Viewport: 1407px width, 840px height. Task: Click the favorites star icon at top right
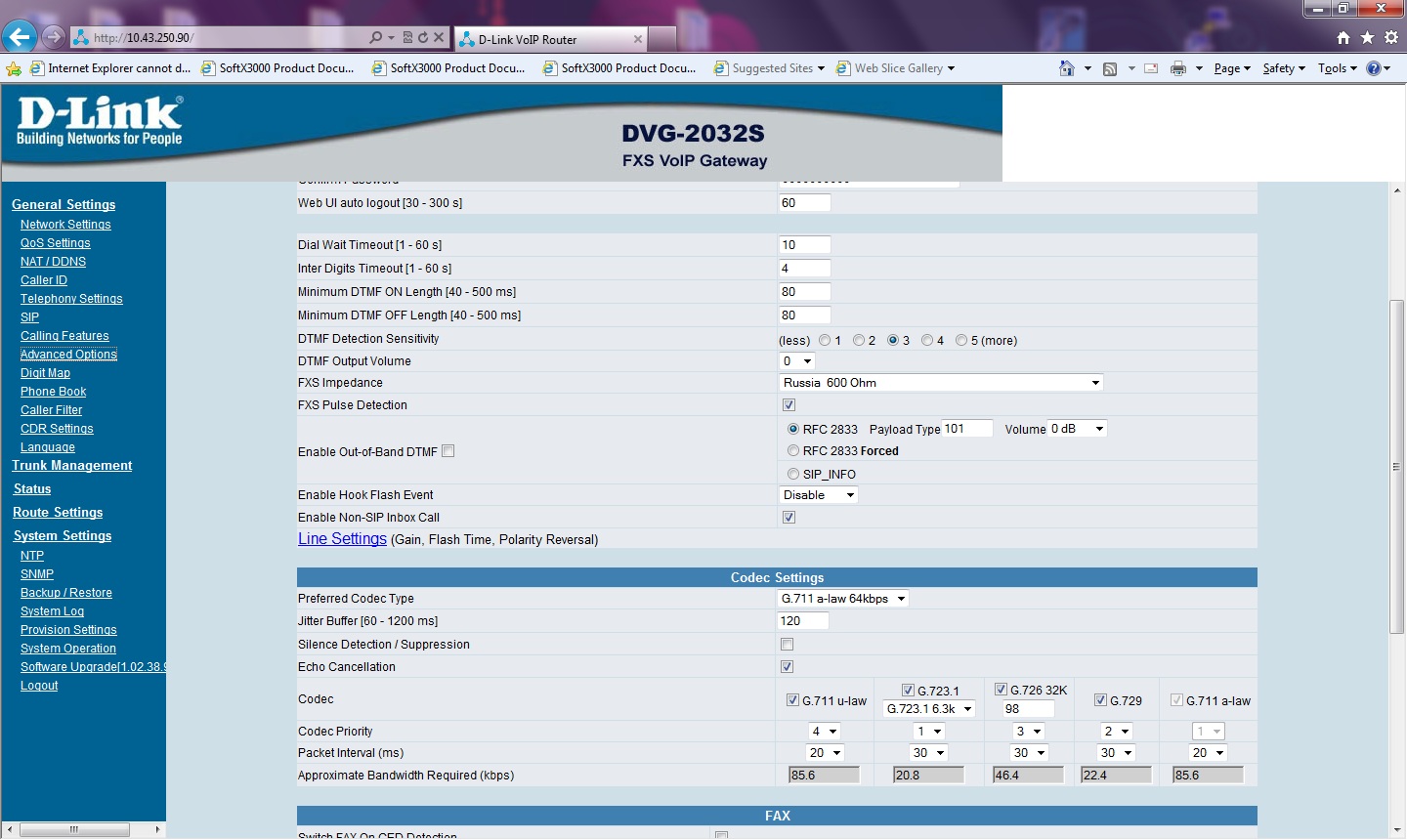(1367, 38)
